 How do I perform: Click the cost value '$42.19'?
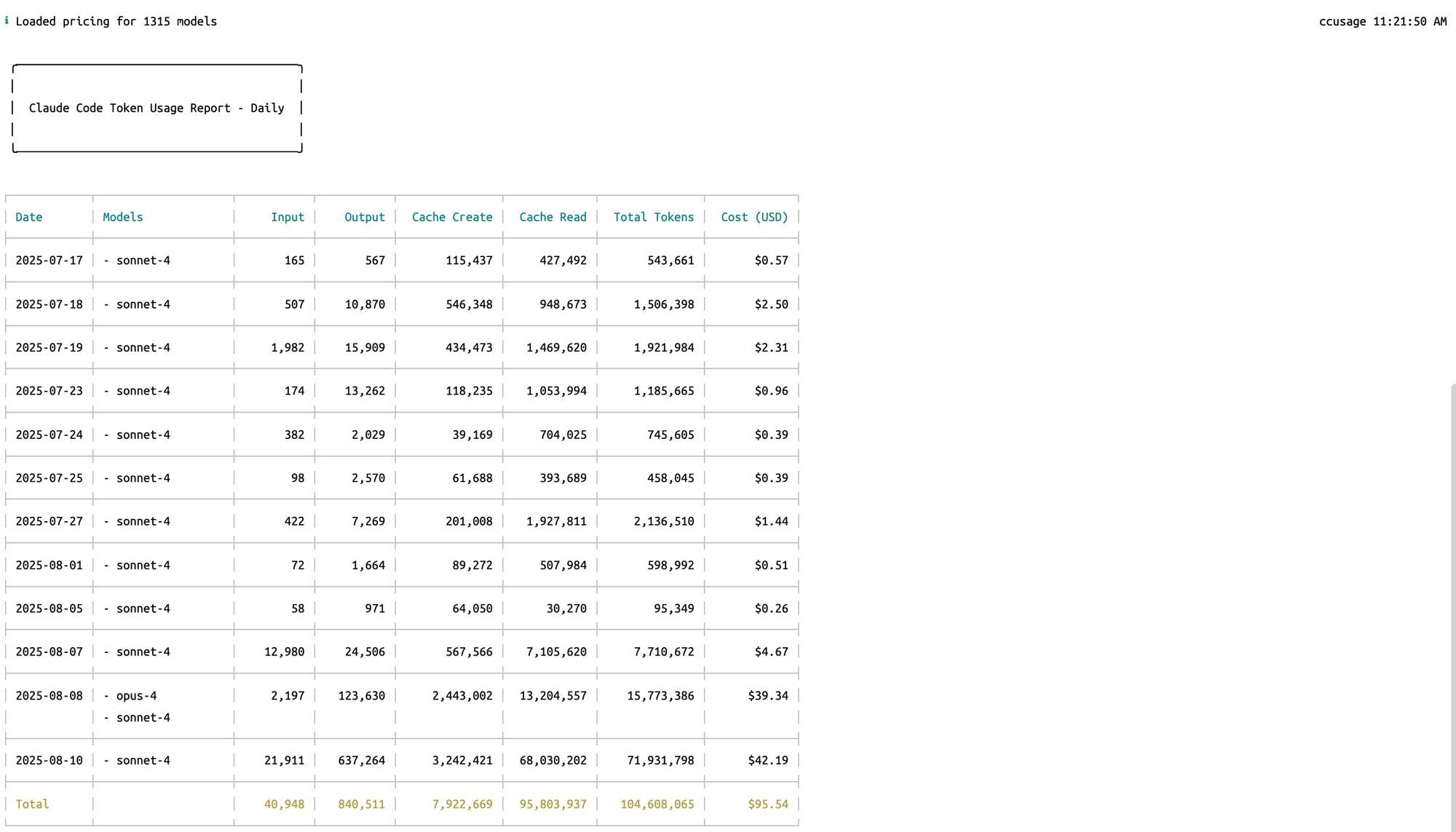pos(768,760)
